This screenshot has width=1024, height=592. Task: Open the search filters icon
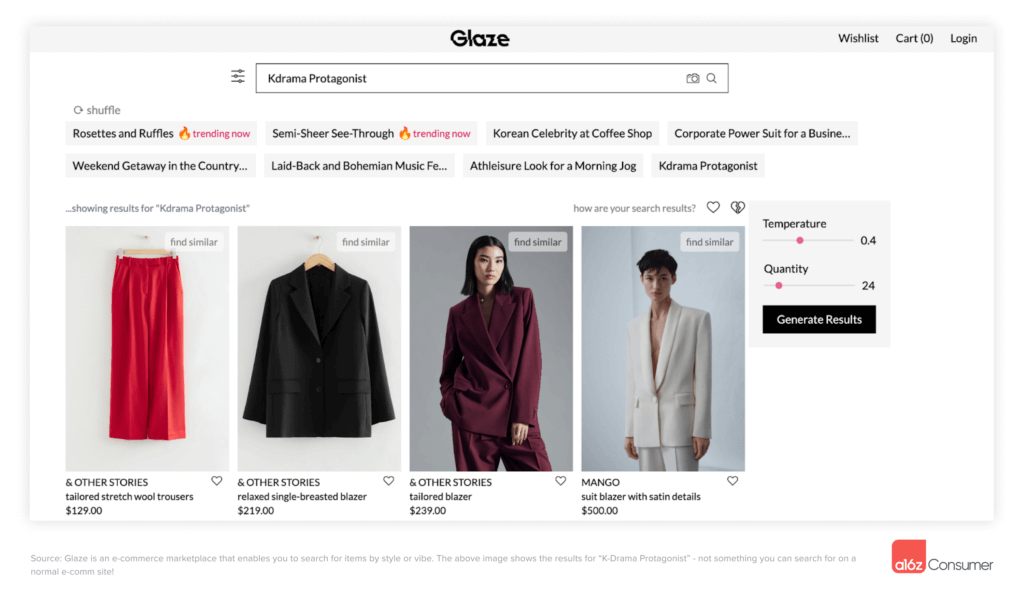click(x=238, y=75)
